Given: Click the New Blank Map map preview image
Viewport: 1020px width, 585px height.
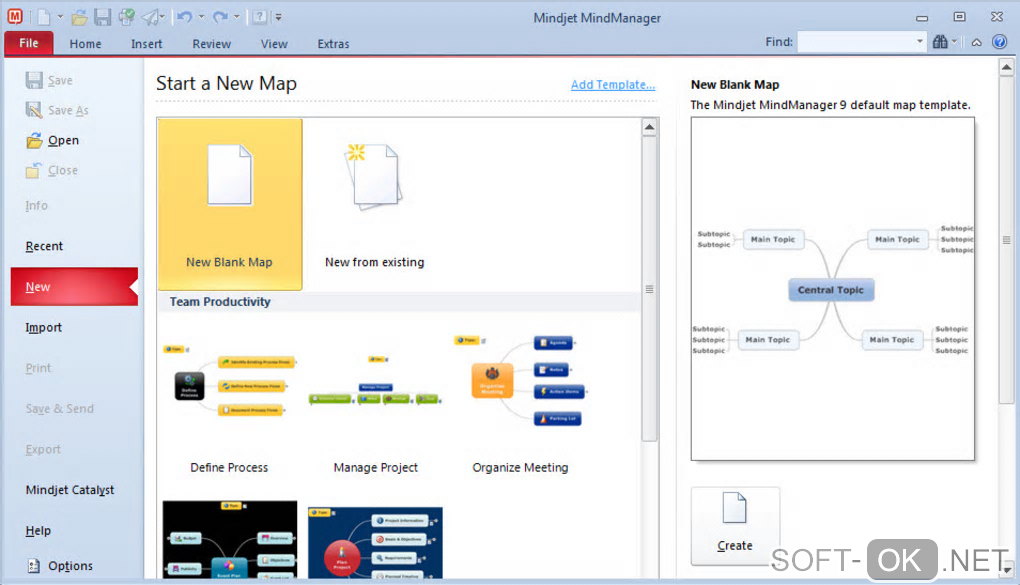Looking at the screenshot, I should [833, 289].
